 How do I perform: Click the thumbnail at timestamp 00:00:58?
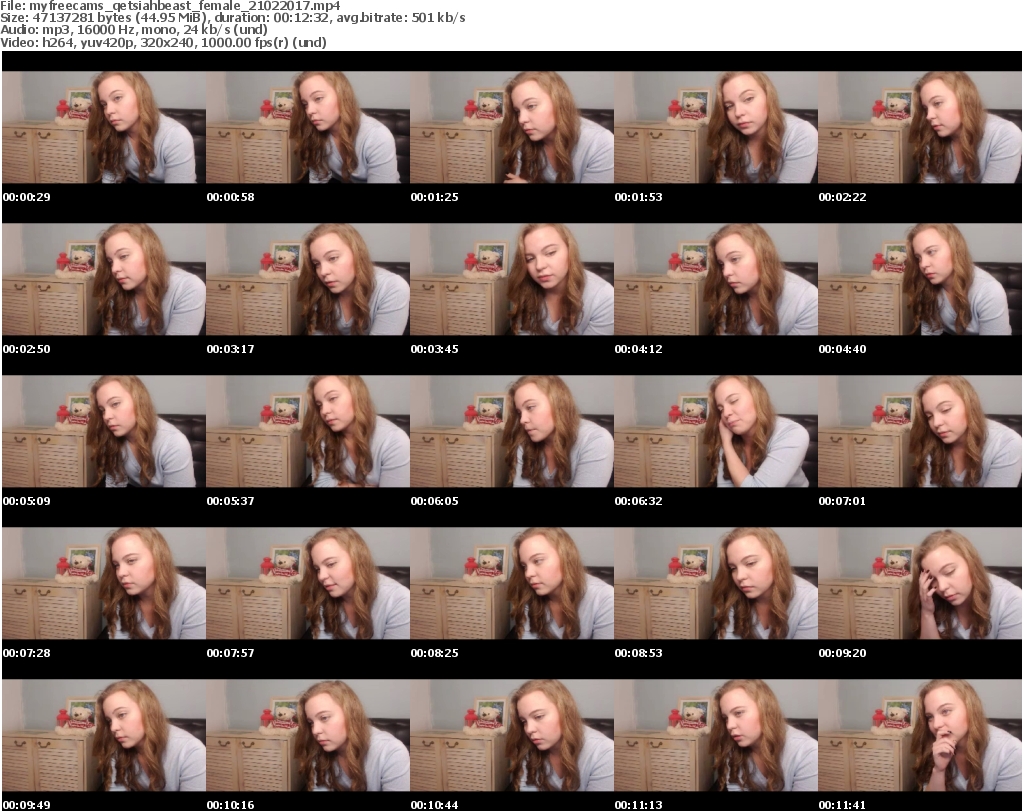point(308,127)
